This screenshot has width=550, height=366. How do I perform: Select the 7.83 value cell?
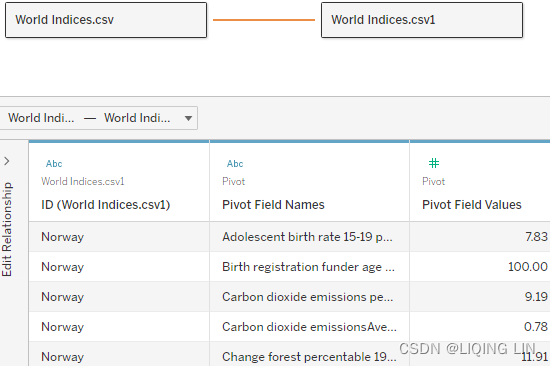point(480,237)
